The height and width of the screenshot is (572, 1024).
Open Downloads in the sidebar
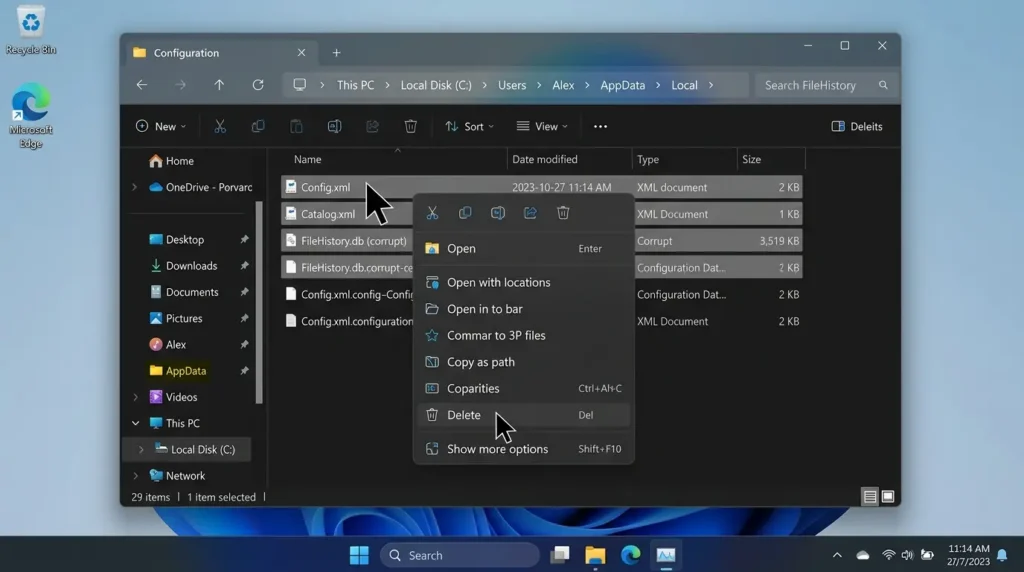(x=191, y=266)
